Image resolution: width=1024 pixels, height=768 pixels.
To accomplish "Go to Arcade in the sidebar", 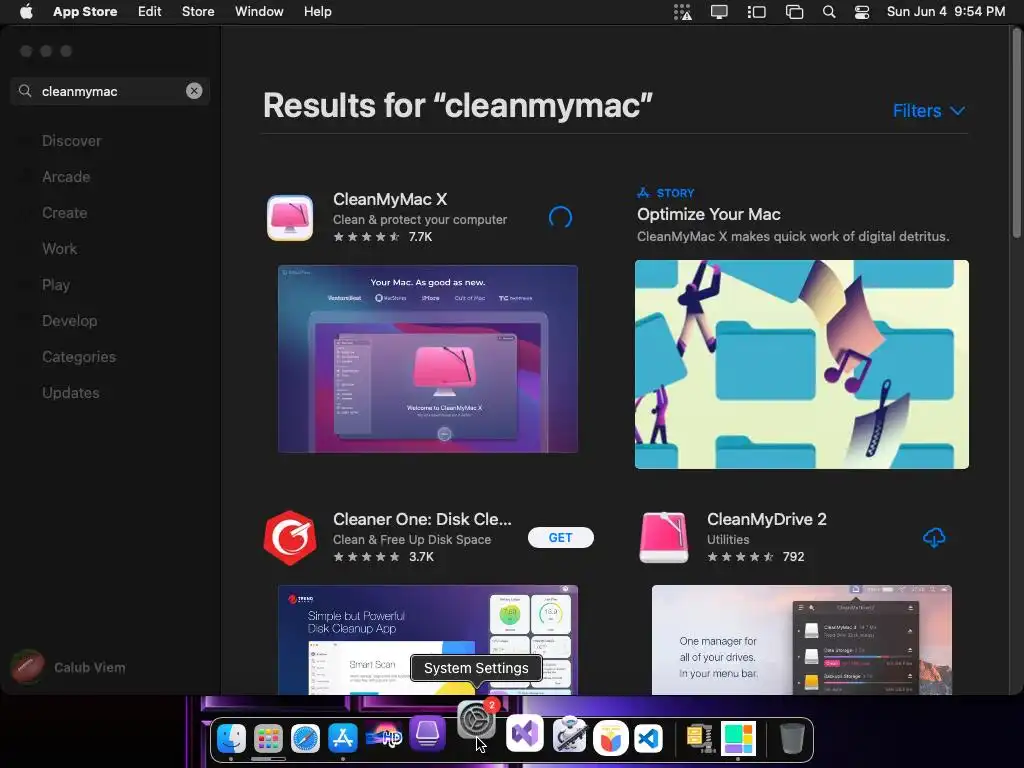I will tap(66, 177).
